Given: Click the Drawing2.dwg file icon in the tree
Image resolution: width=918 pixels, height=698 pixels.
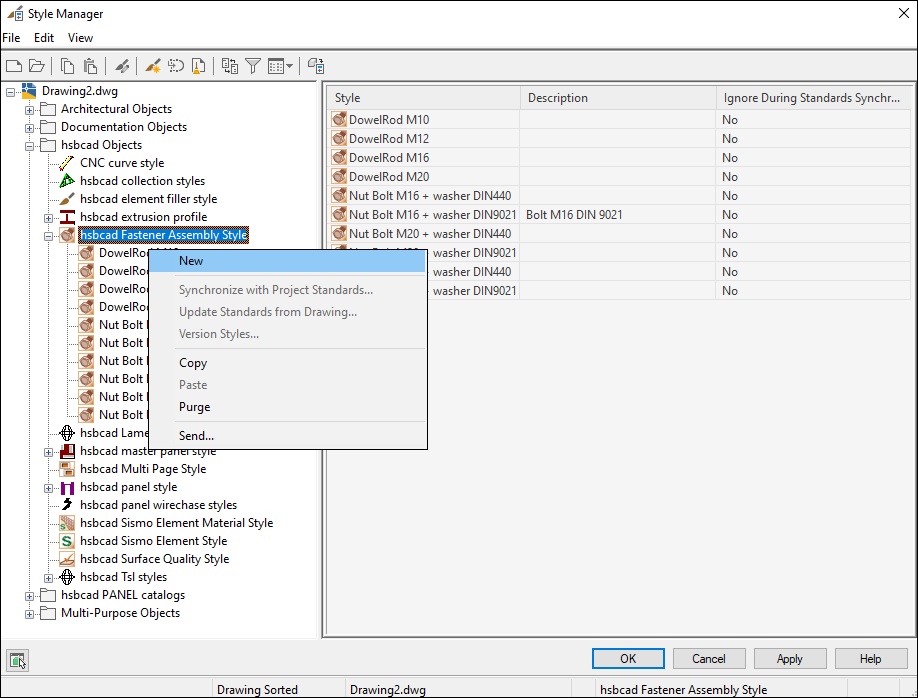Looking at the screenshot, I should (29, 91).
